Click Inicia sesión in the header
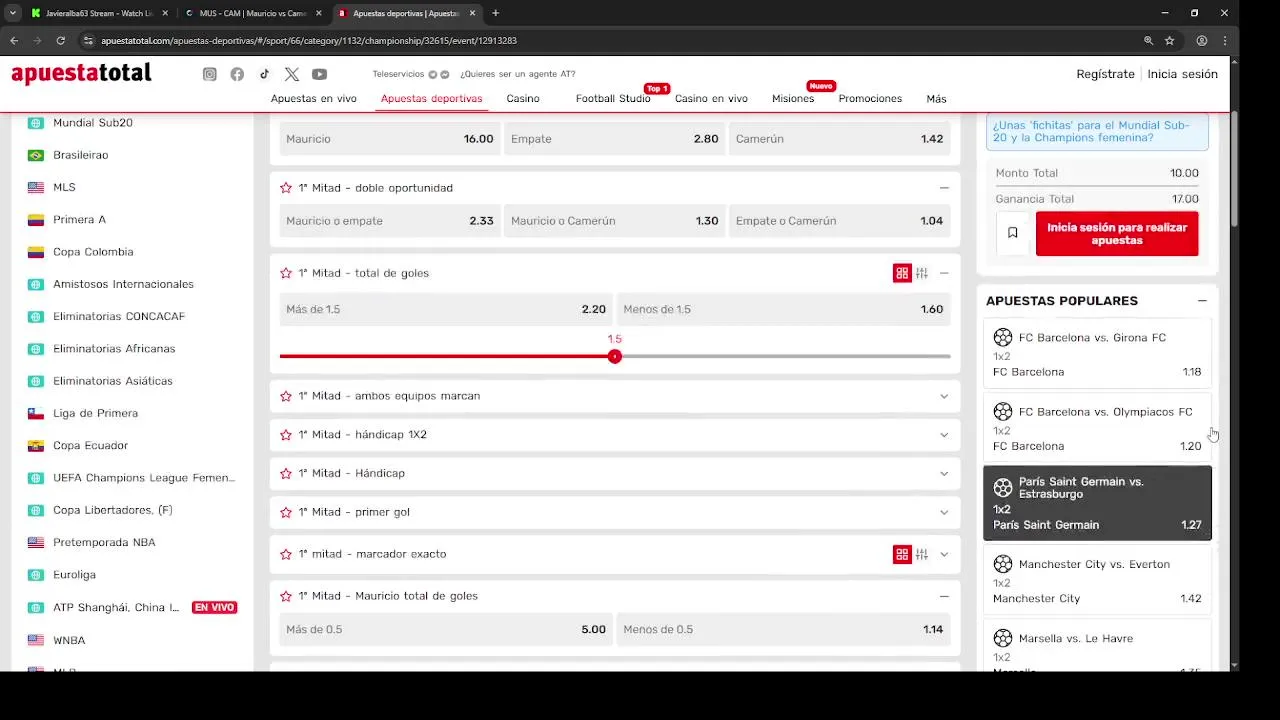 pos(1182,74)
